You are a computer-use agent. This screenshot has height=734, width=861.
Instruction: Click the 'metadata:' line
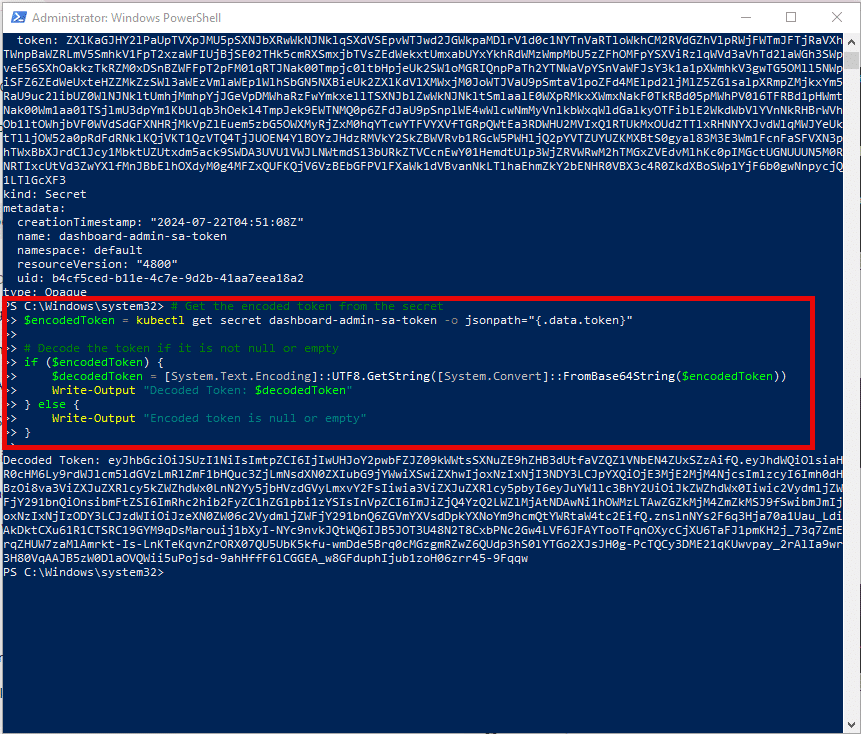coord(34,209)
